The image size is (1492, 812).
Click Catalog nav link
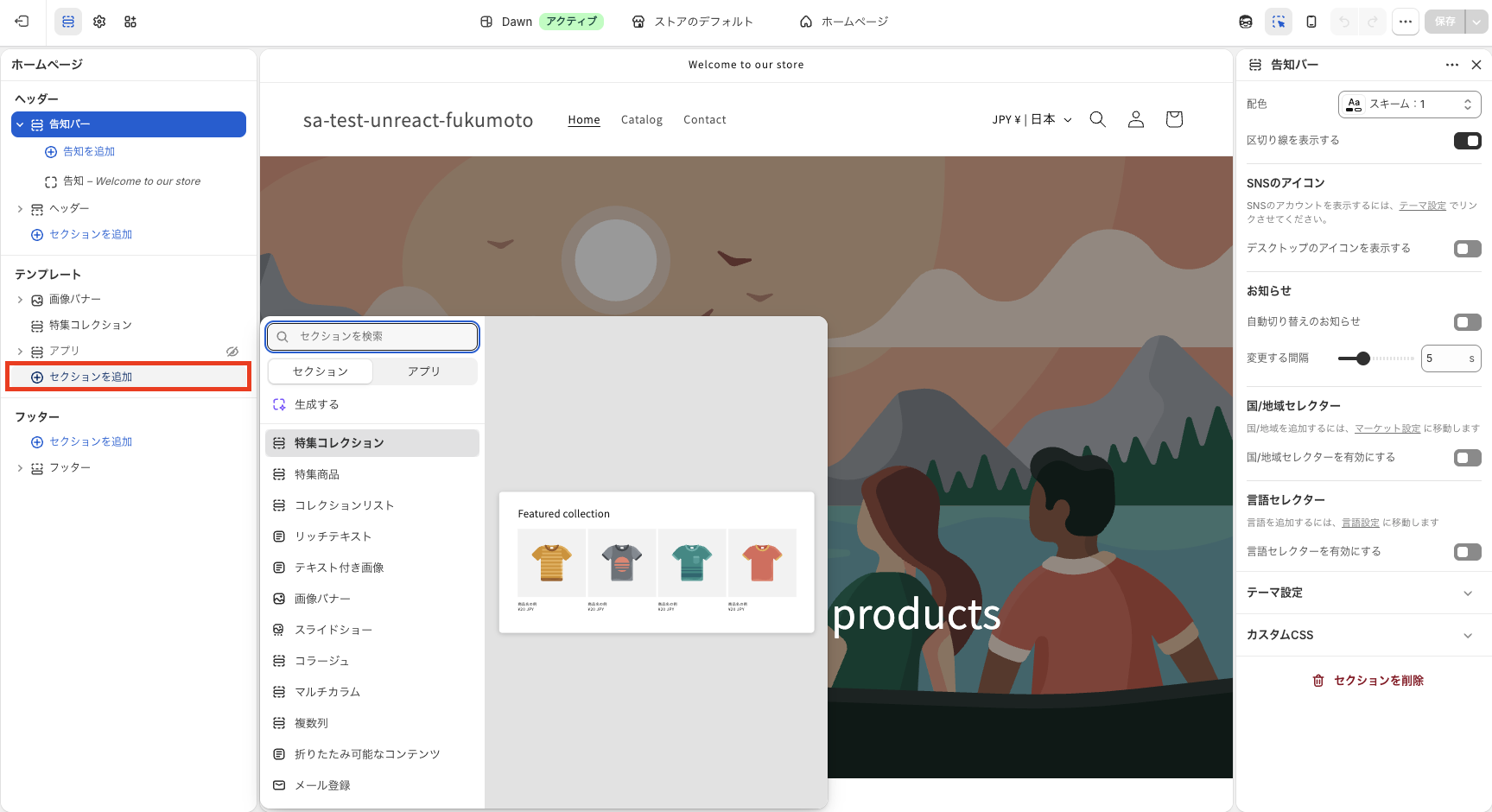(x=642, y=120)
